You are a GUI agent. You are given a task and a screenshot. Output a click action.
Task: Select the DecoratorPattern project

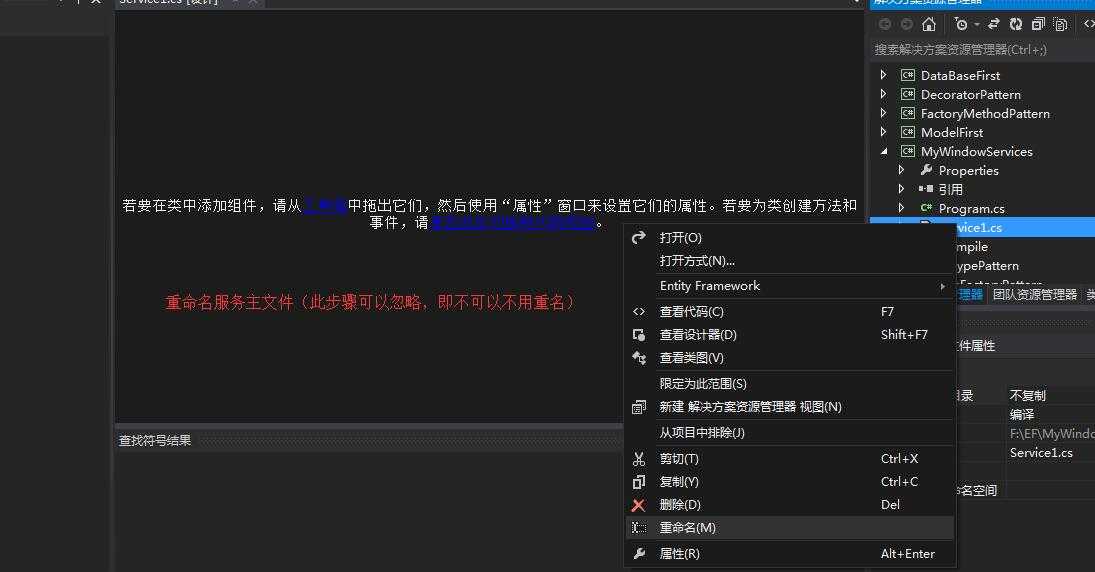(971, 94)
